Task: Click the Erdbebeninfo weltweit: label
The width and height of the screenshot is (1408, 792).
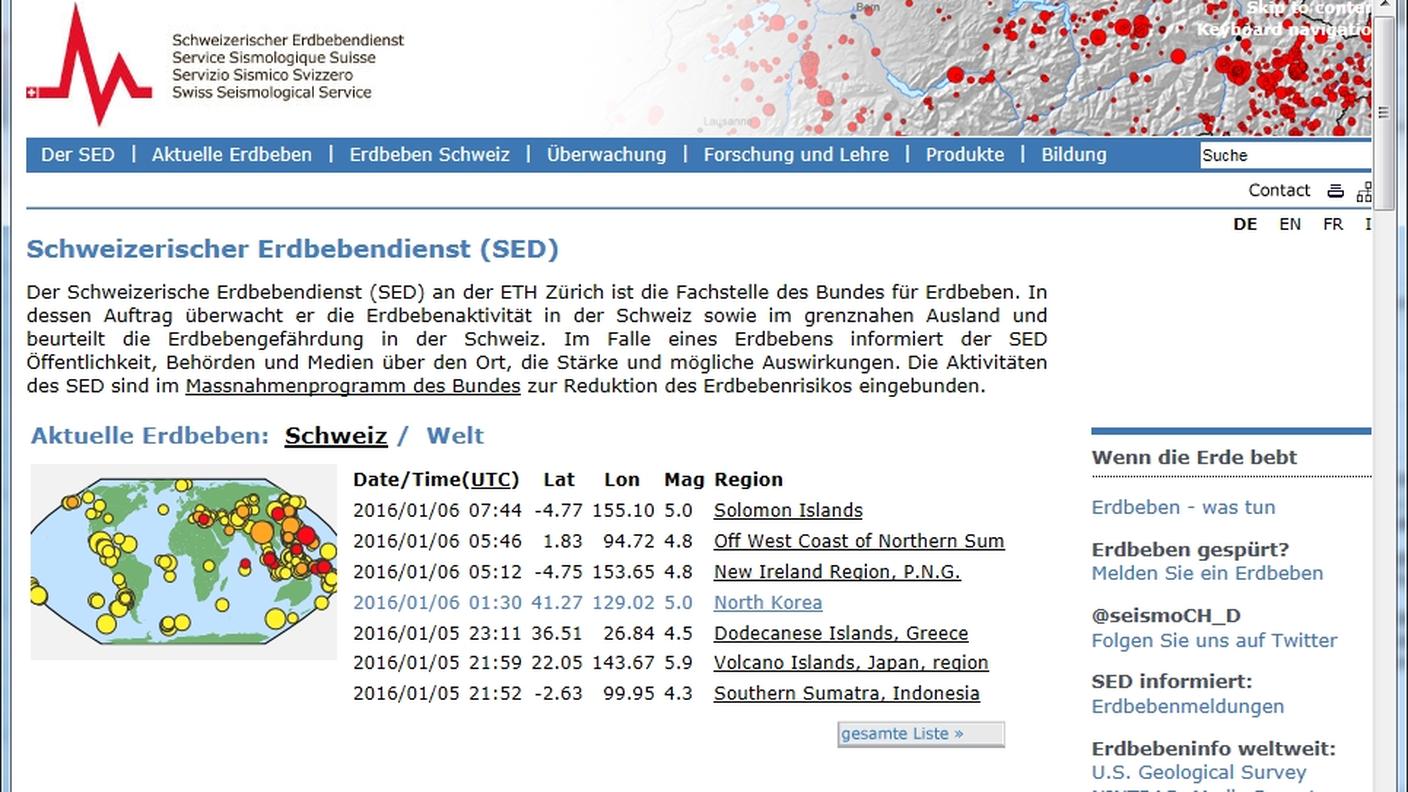Action: click(1213, 748)
